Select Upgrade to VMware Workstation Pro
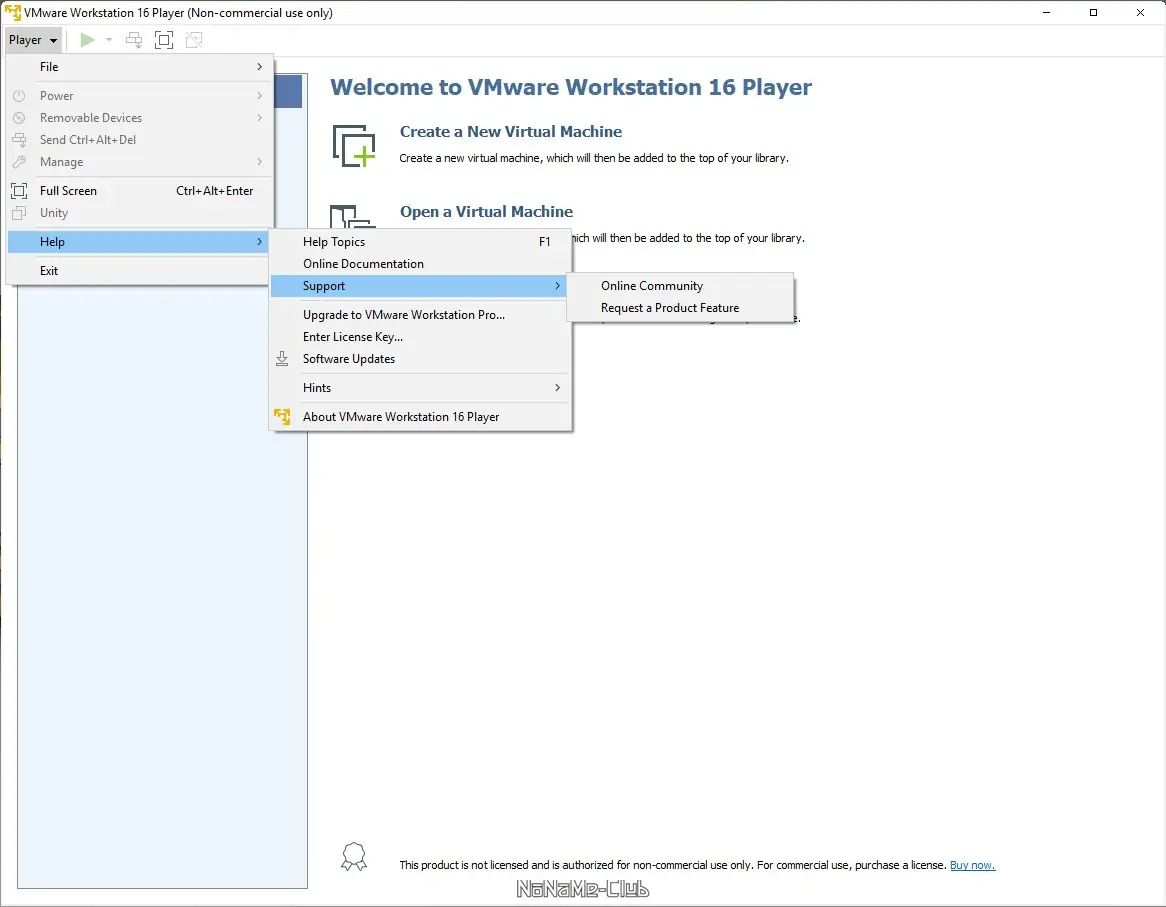1166x907 pixels. (421, 314)
